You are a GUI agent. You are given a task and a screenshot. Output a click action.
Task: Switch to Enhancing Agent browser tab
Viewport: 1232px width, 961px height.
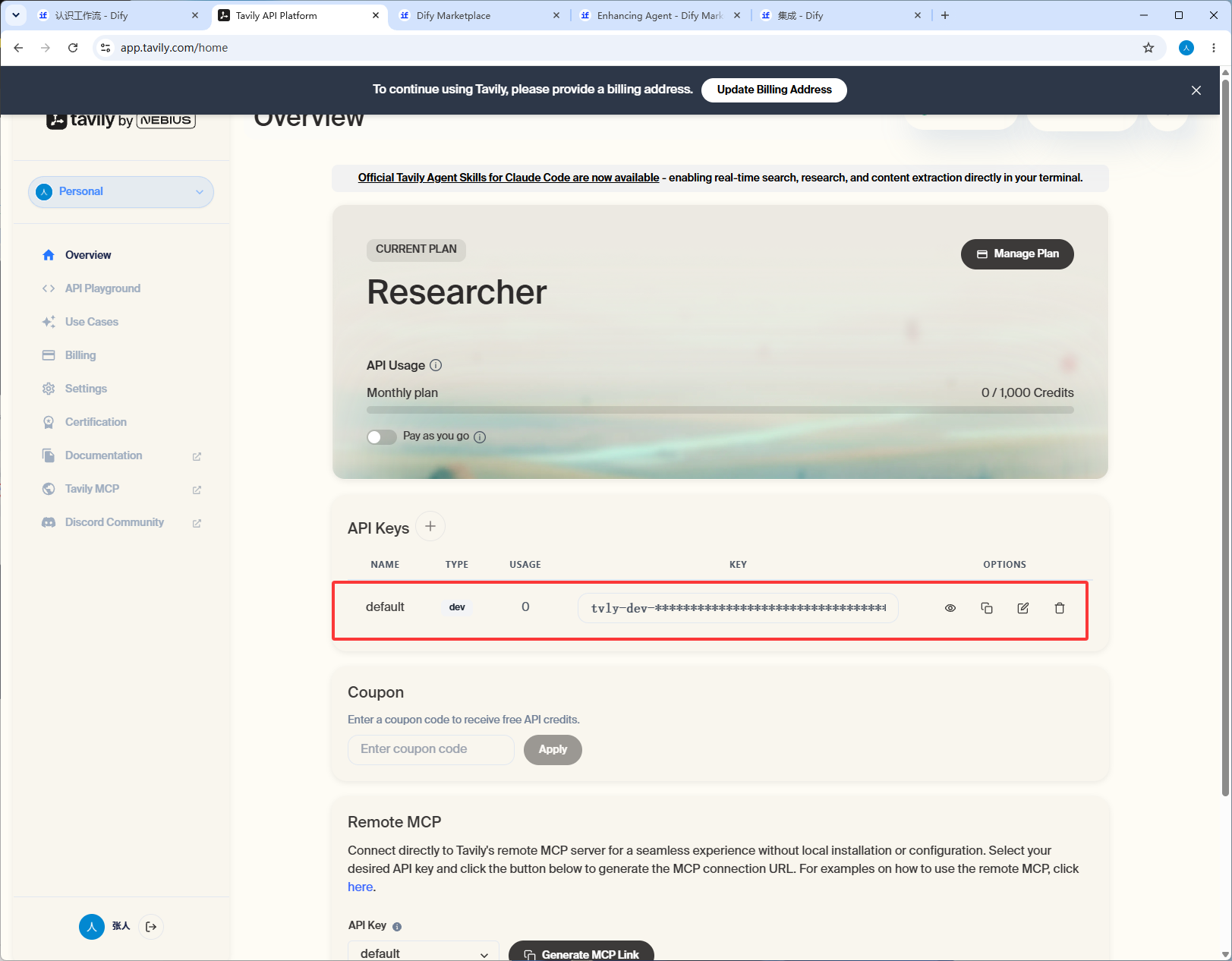(660, 15)
